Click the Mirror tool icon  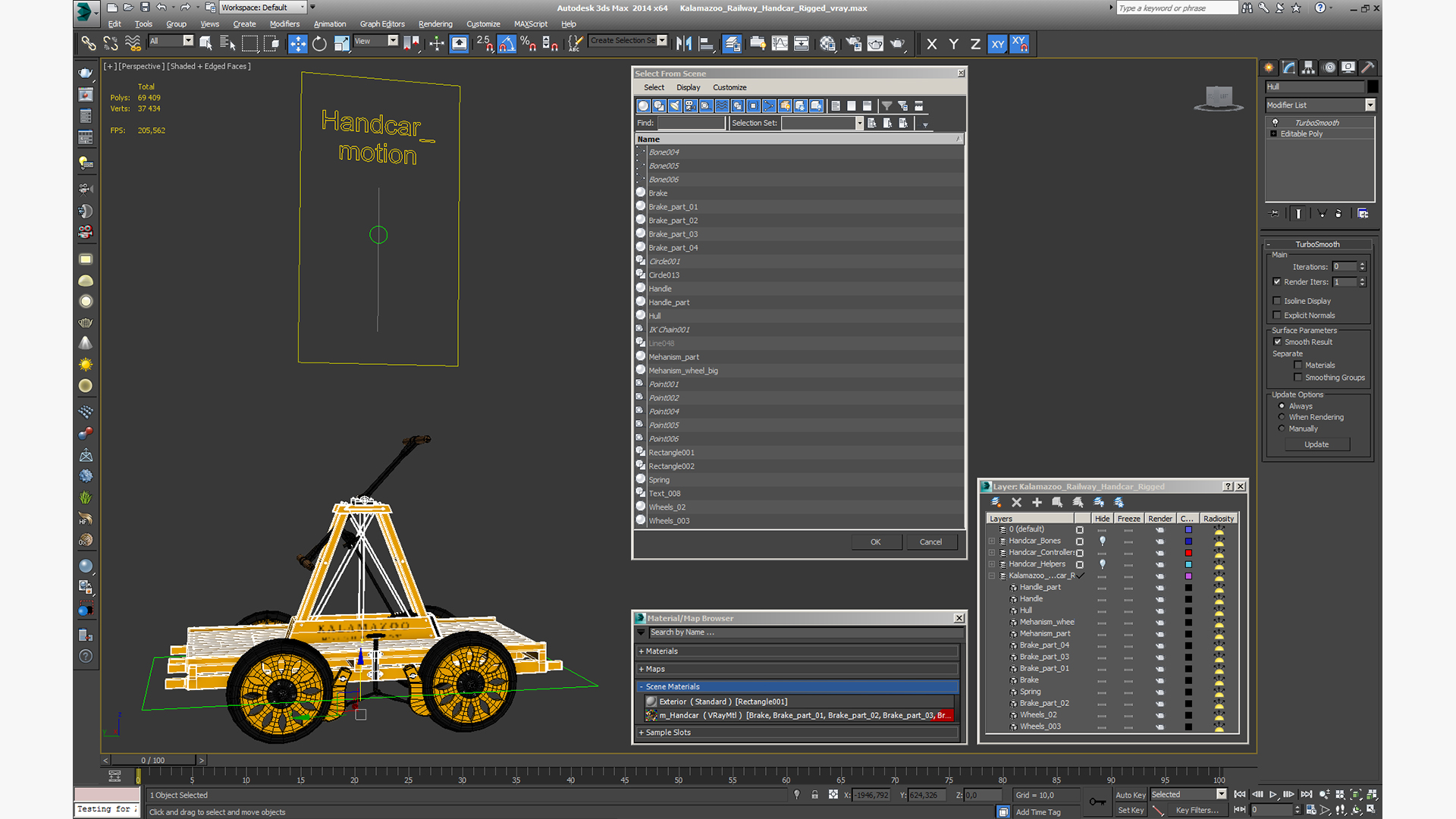point(684,44)
